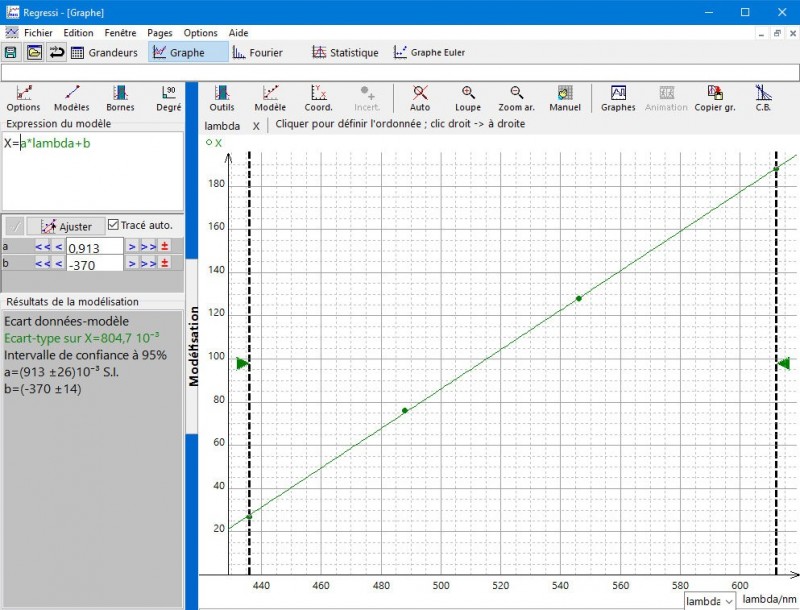The height and width of the screenshot is (610, 800).
Task: Open the Fichier menu
Action: coord(38,33)
